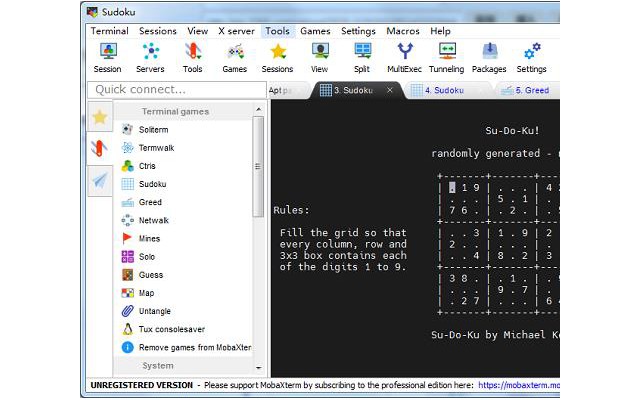Screen dimensions: 640x400
Task: Open the Sessions menu
Action: (x=158, y=31)
